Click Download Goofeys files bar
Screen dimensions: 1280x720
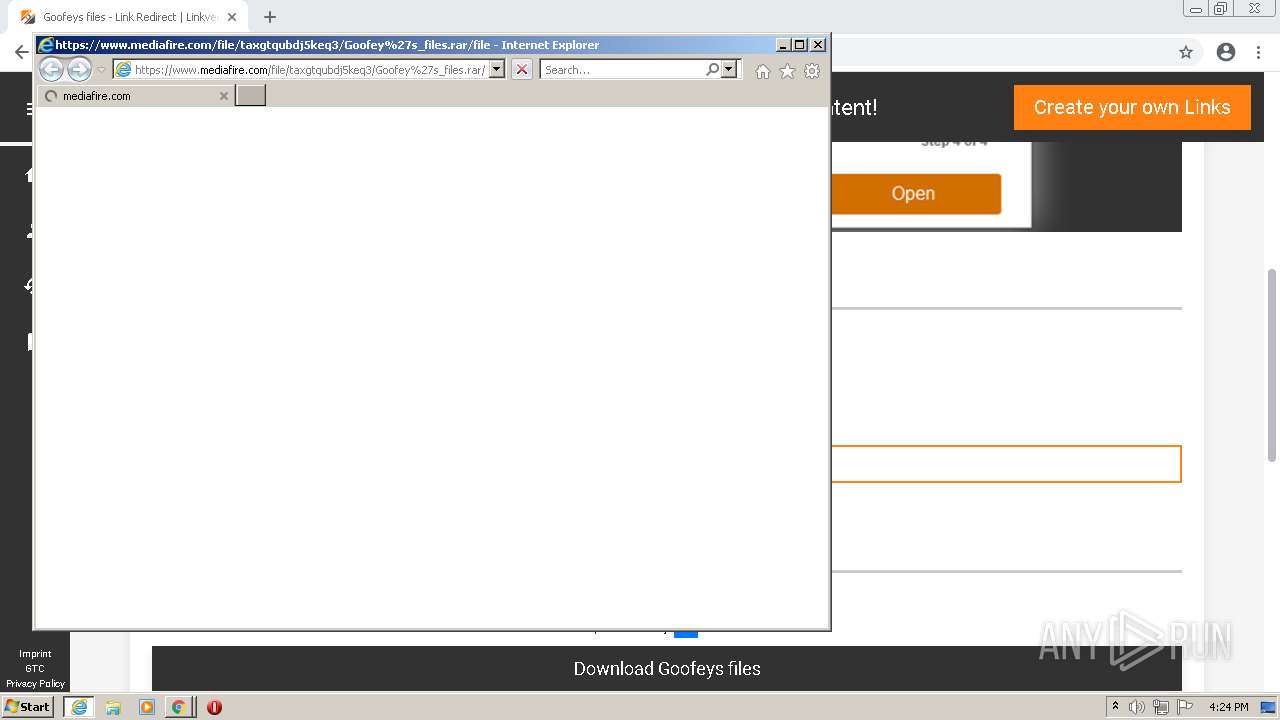click(667, 668)
